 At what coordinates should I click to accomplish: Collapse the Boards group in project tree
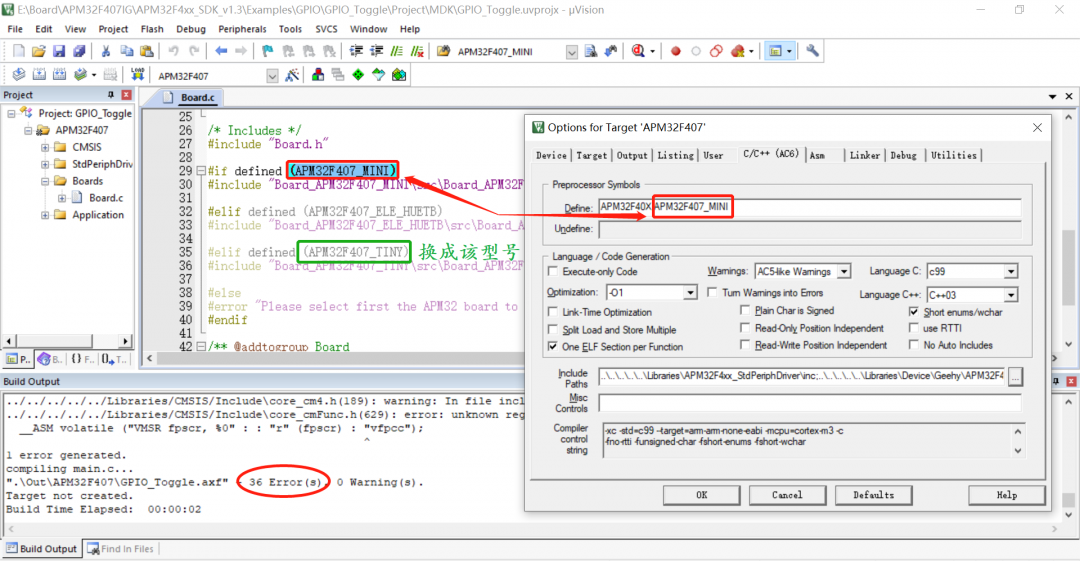click(x=45, y=181)
